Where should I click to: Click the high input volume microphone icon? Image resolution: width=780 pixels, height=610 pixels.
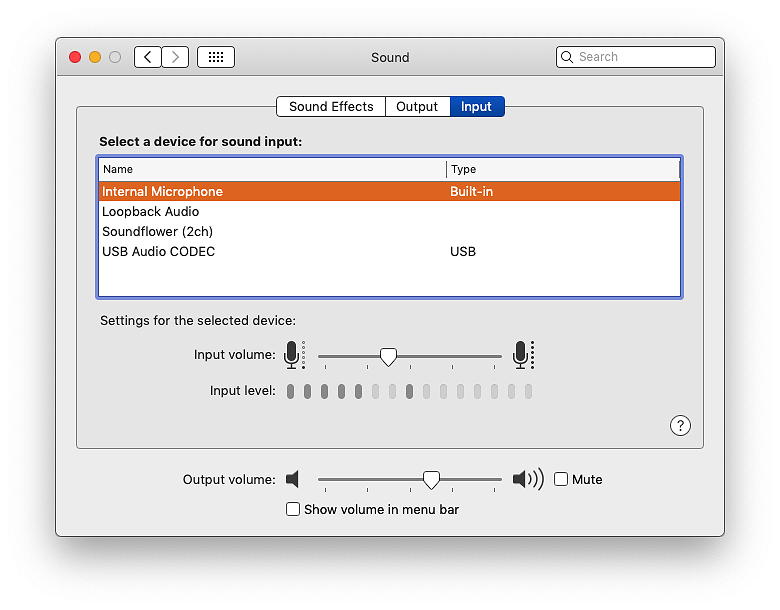[524, 355]
